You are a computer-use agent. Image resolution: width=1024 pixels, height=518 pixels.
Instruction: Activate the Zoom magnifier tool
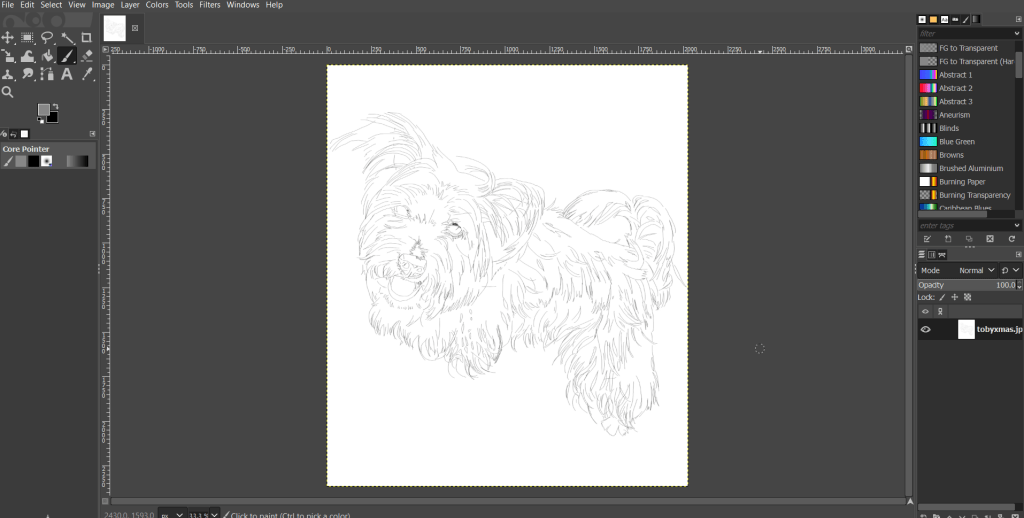click(8, 92)
